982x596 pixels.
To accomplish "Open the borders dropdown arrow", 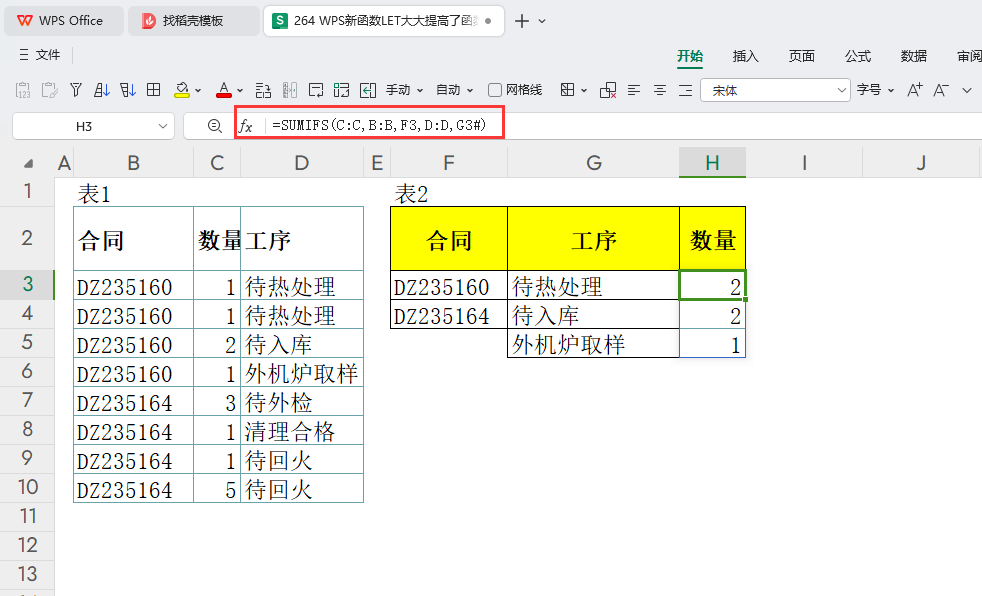I will tap(584, 91).
